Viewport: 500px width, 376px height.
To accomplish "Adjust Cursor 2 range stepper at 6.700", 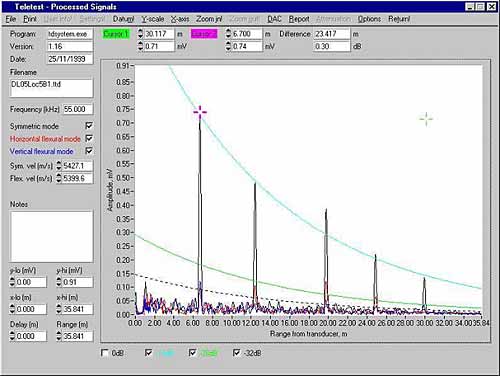I will 228,34.
